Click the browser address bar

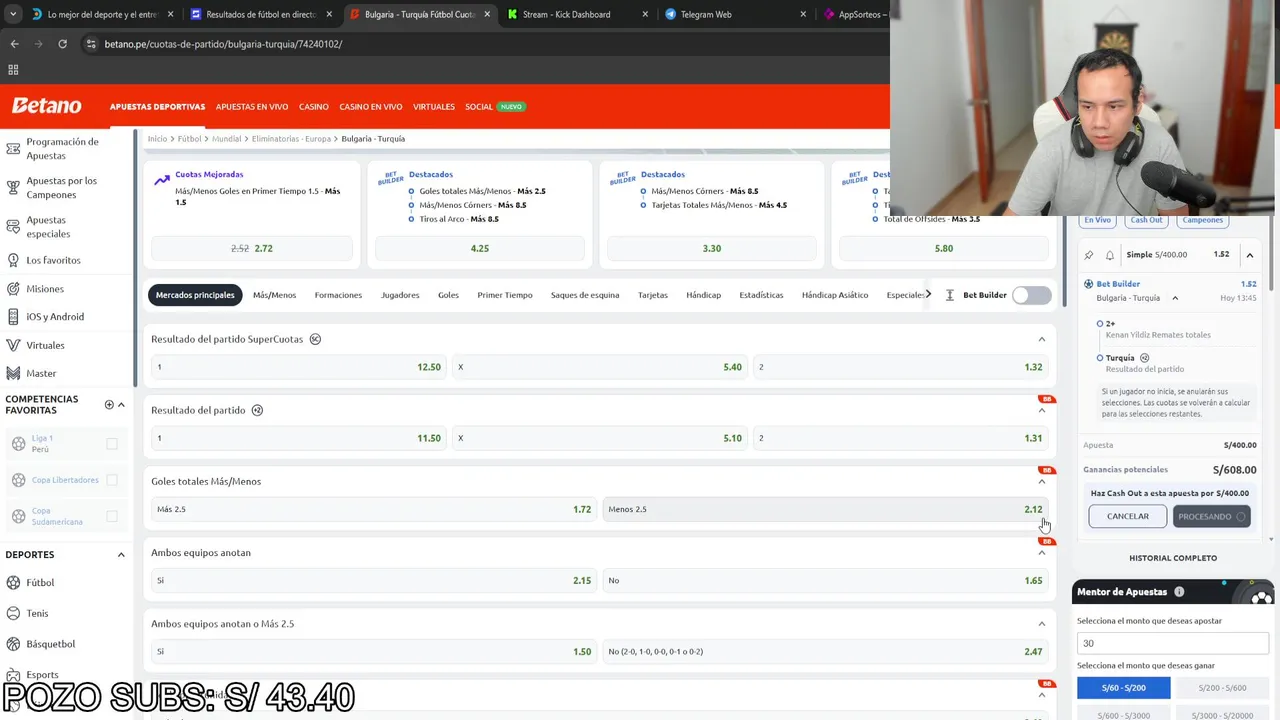point(480,44)
